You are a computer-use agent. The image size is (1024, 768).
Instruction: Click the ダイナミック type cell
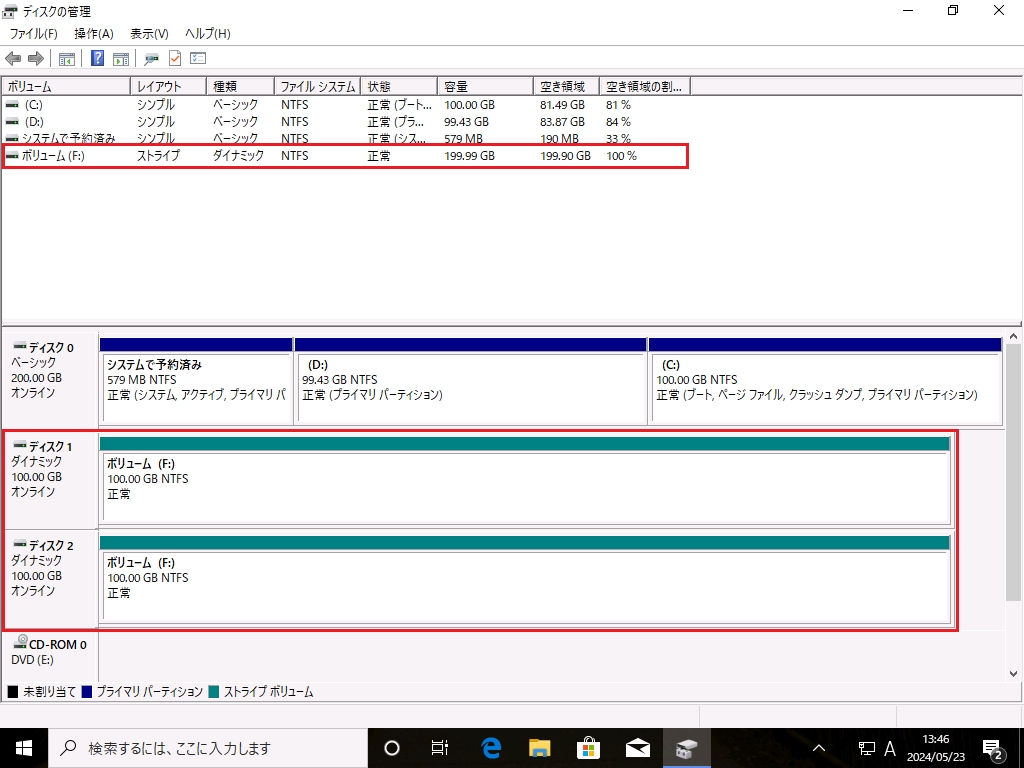(x=238, y=156)
